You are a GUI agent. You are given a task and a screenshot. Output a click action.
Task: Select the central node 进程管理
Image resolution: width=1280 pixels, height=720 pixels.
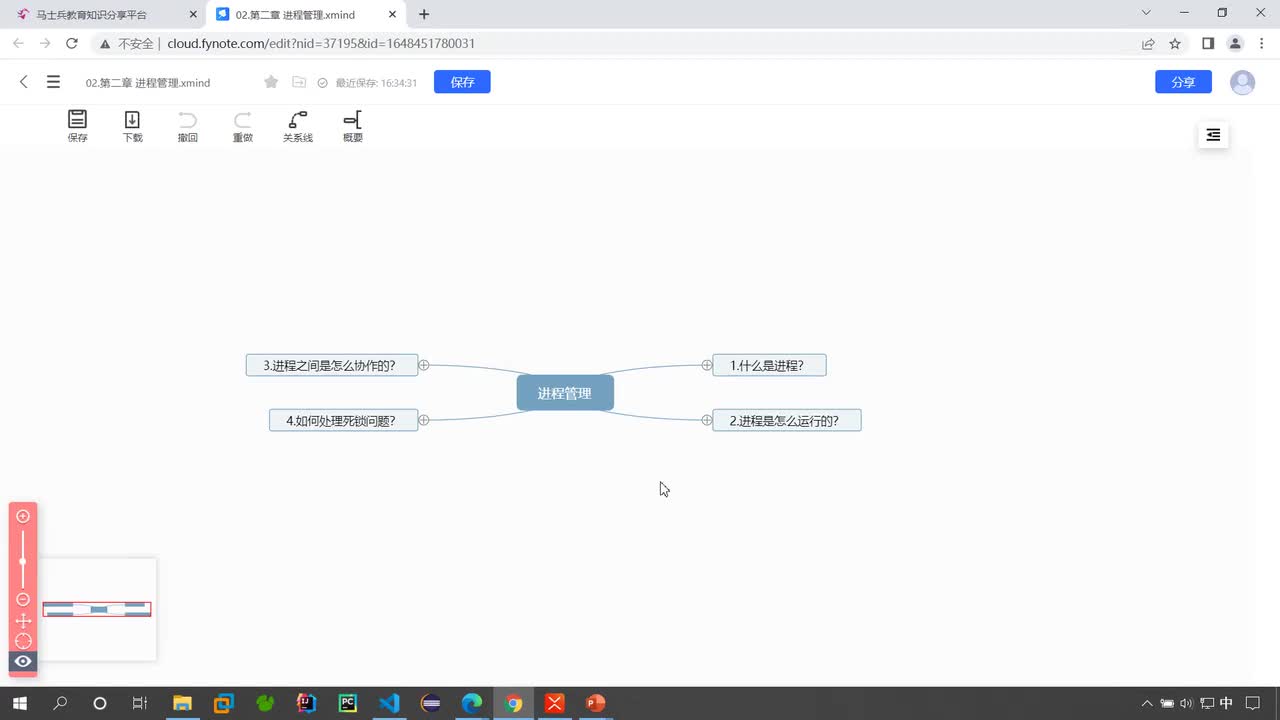click(565, 393)
